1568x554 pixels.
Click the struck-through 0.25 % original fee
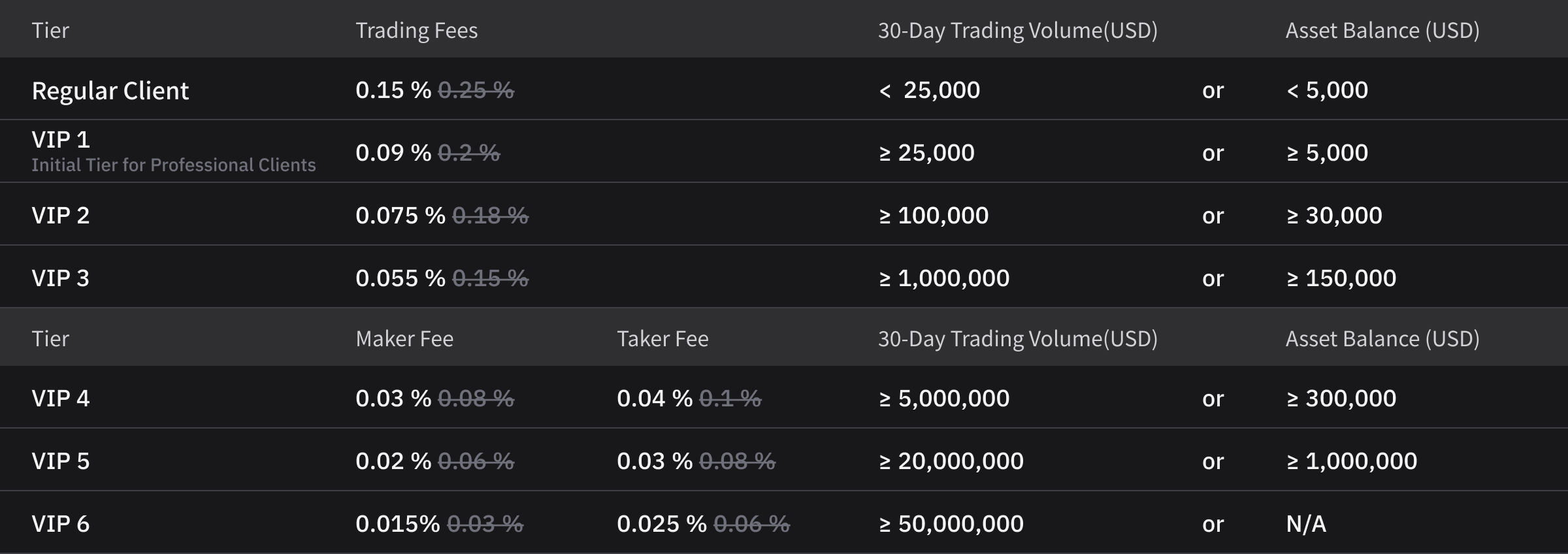[476, 90]
